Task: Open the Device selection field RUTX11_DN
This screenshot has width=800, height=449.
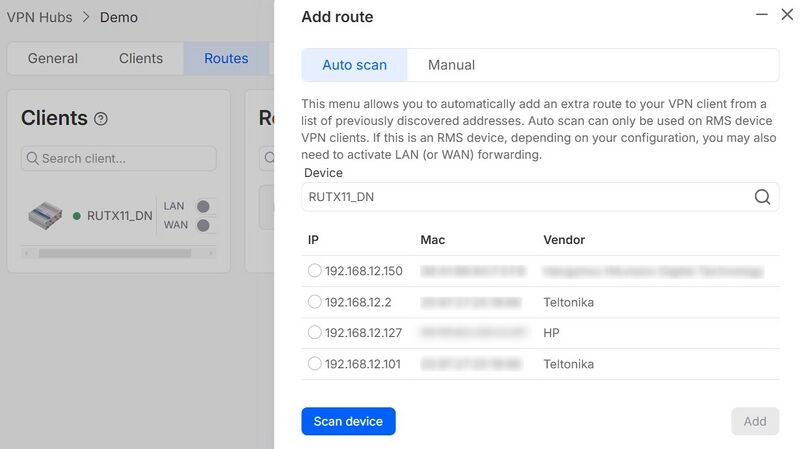Action: pos(525,197)
